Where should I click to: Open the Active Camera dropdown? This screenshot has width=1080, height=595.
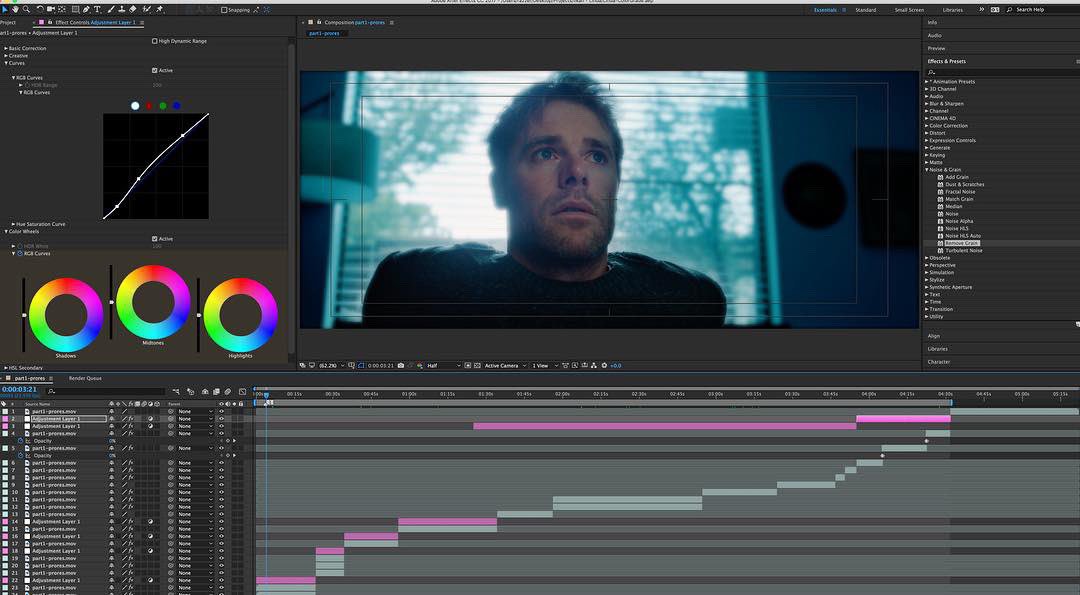505,366
